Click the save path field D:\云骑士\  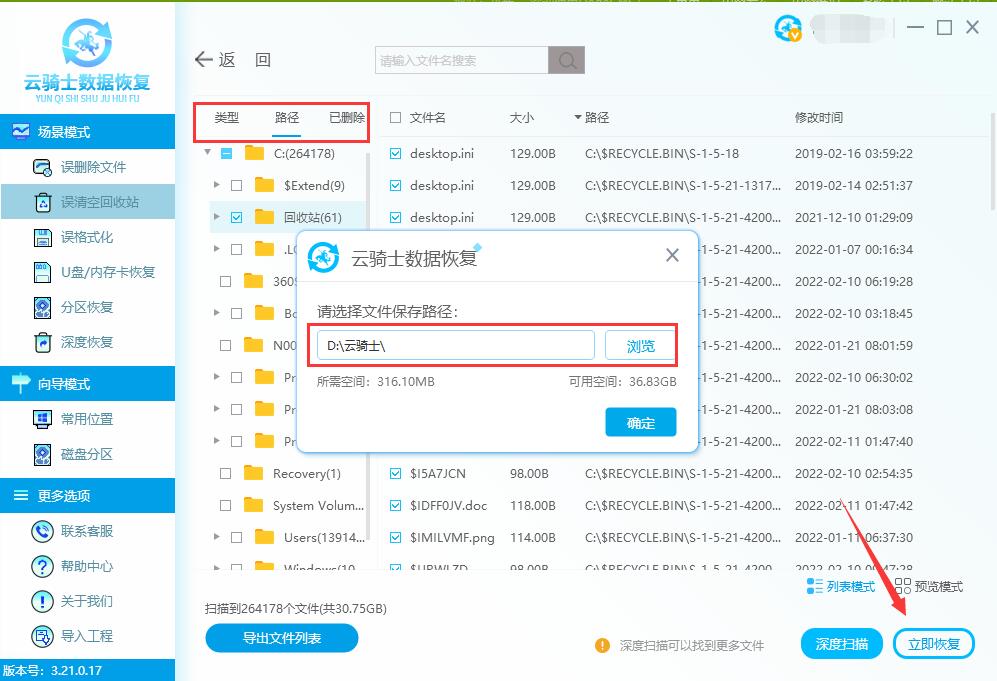(455, 346)
